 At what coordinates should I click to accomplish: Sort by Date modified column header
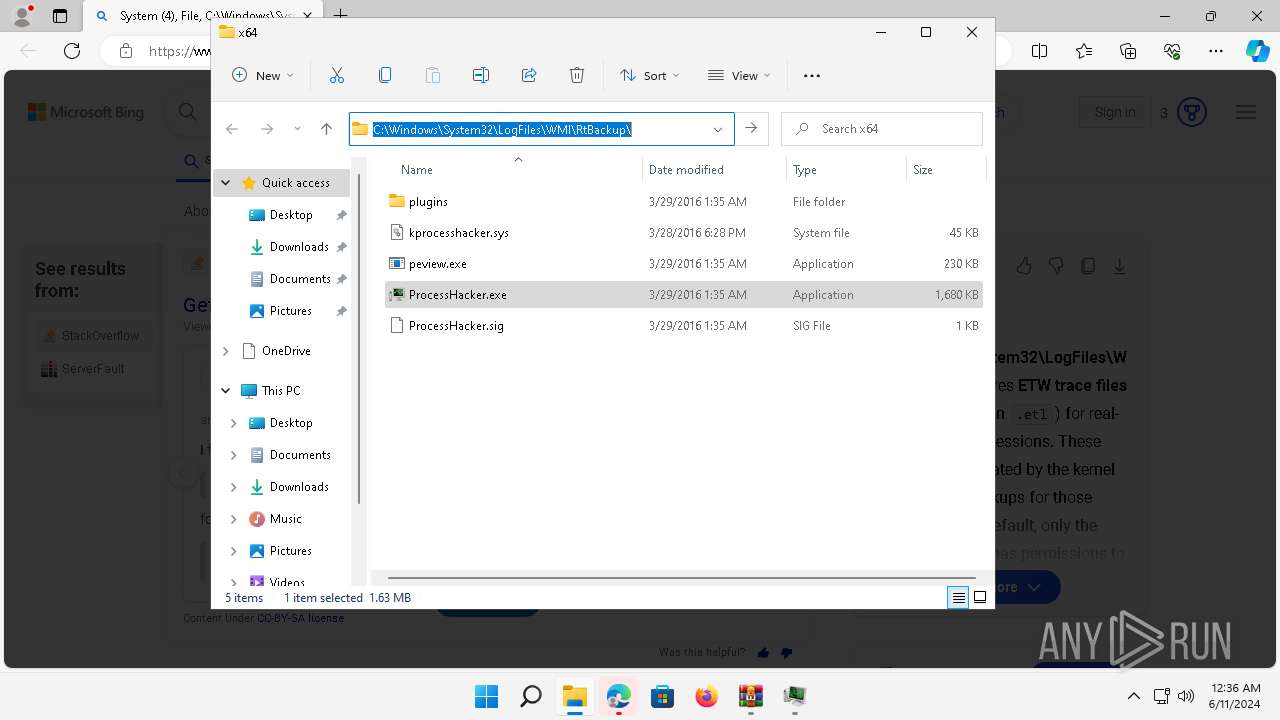tap(686, 170)
